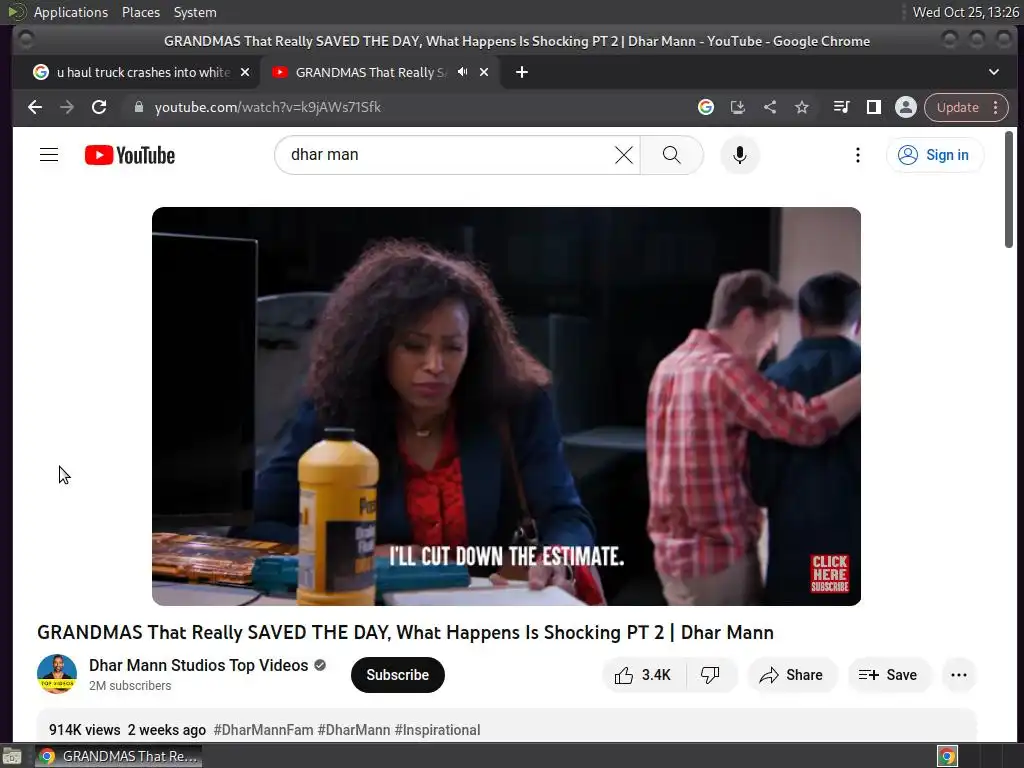Click the Sign in button
This screenshot has width=1024, height=768.
click(934, 155)
